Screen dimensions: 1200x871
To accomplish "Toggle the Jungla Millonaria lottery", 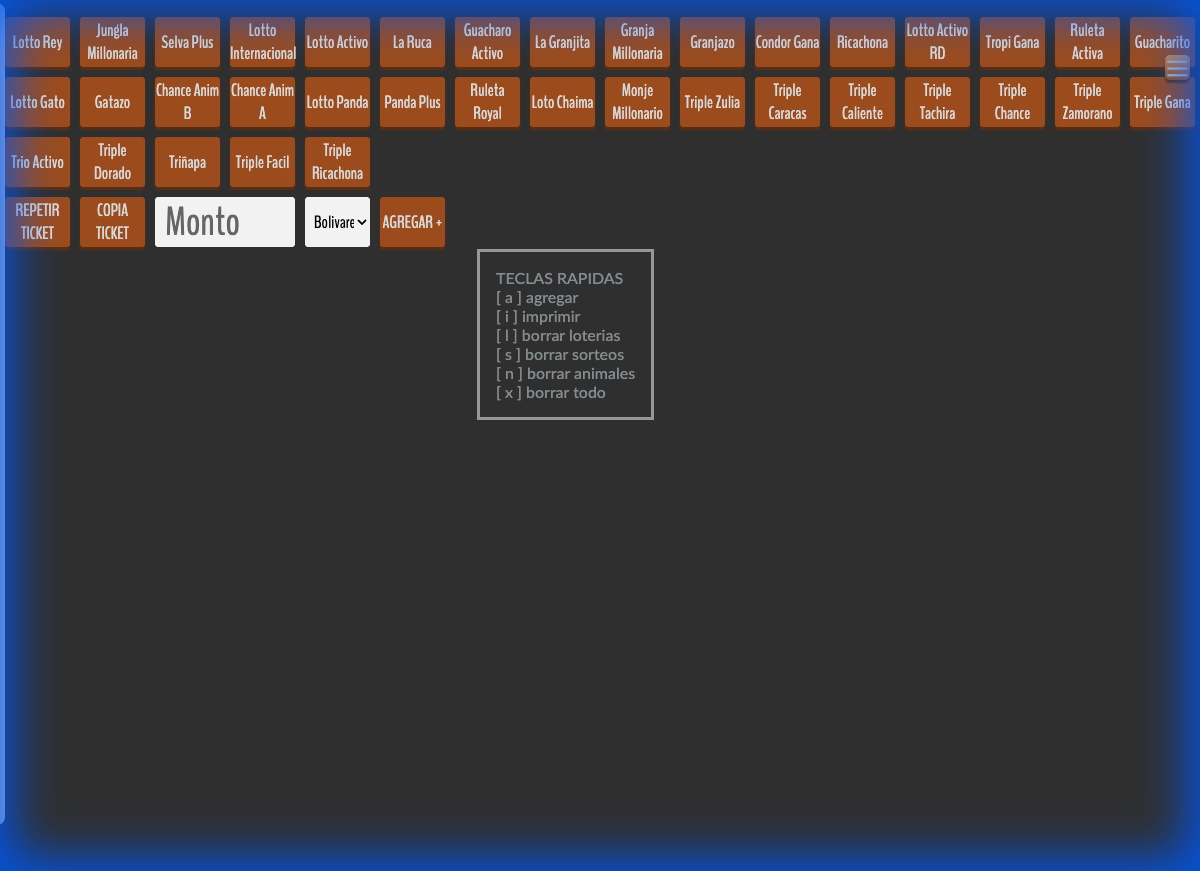I will coord(112,42).
